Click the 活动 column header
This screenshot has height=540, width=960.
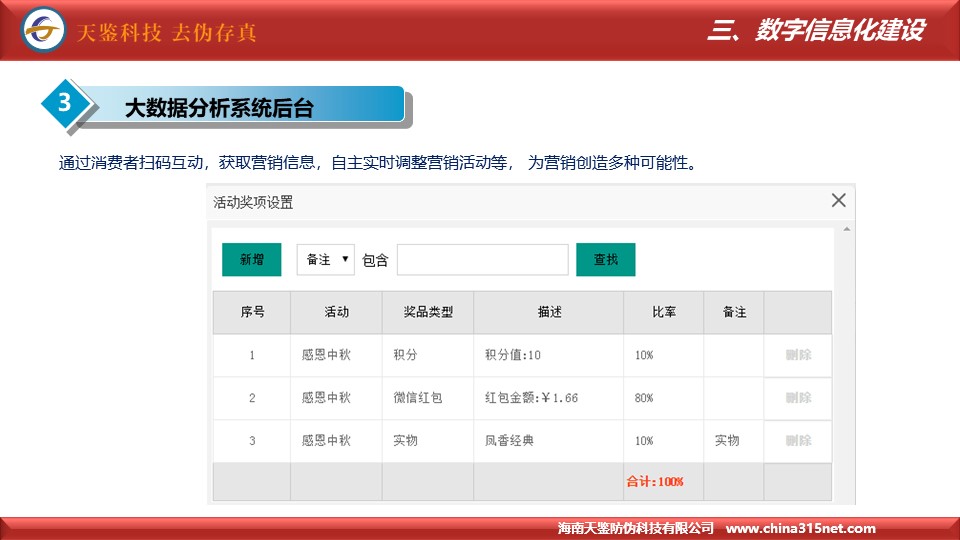(x=336, y=312)
